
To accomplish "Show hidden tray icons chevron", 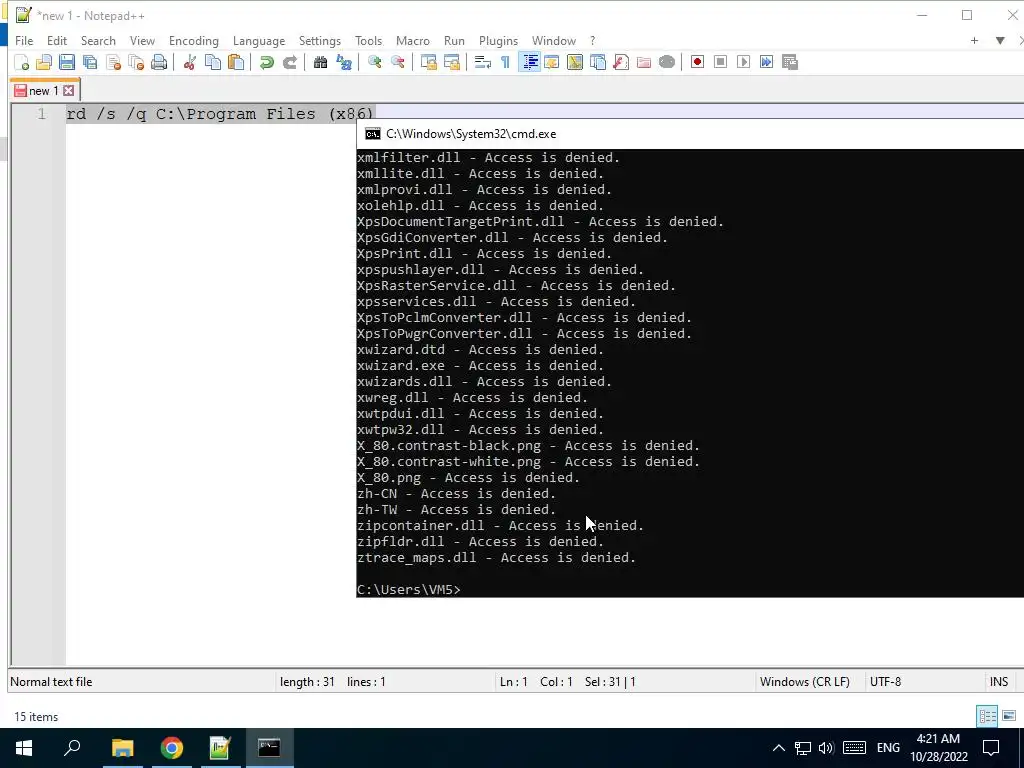I will 778,748.
